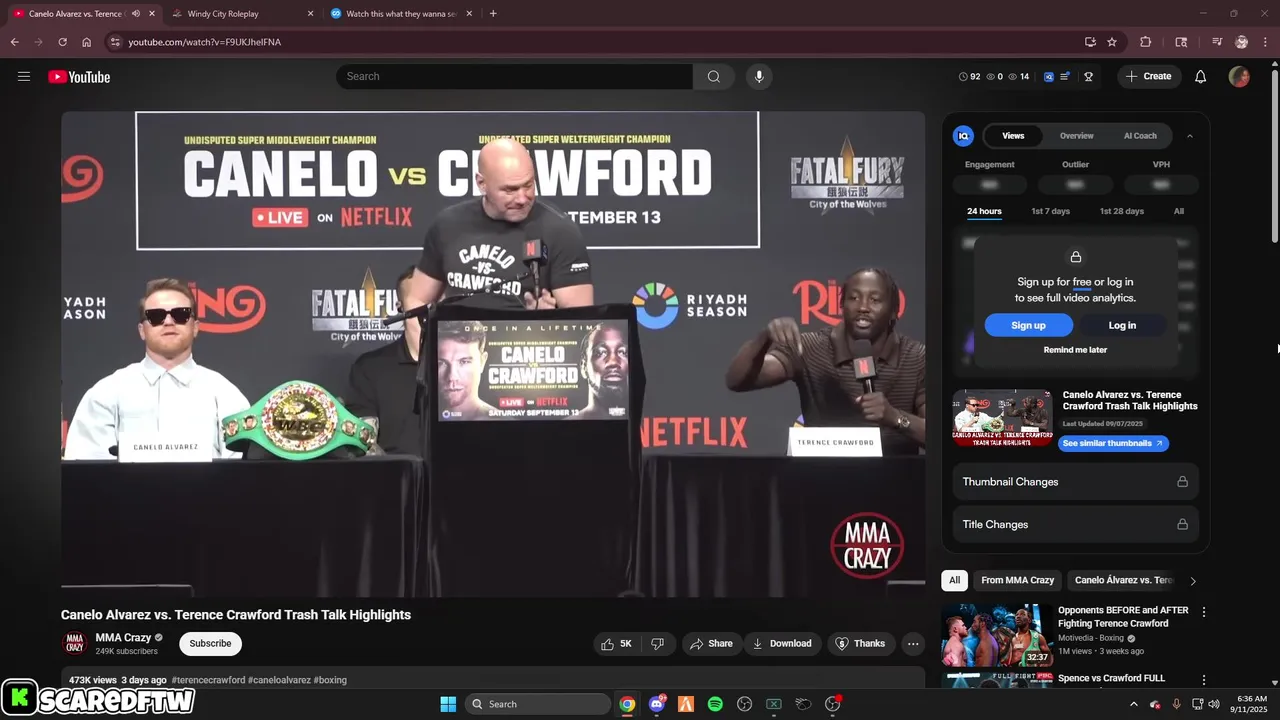Screen dimensions: 1280x720
Task: Click the Chrome address bar URL
Action: tap(205, 42)
